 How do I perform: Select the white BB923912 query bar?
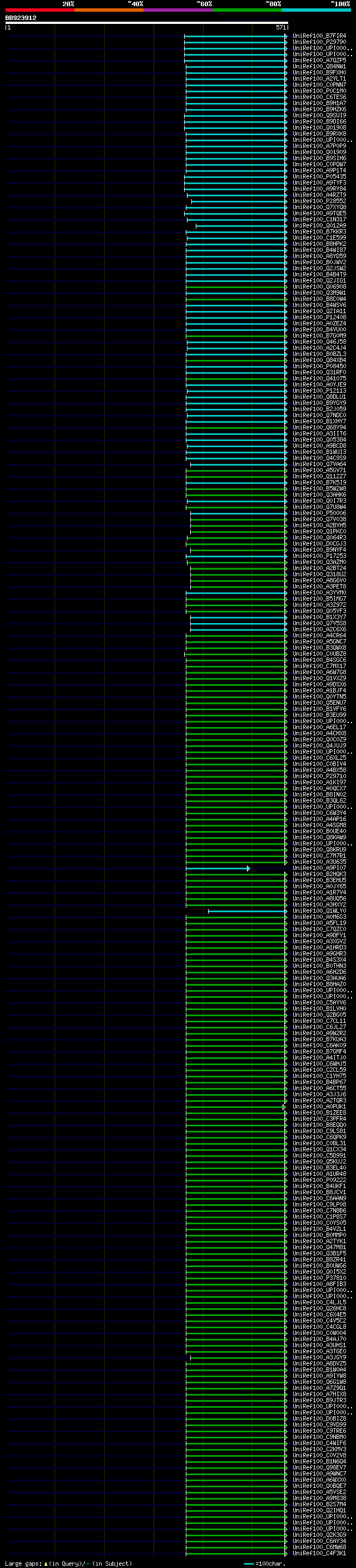click(147, 22)
